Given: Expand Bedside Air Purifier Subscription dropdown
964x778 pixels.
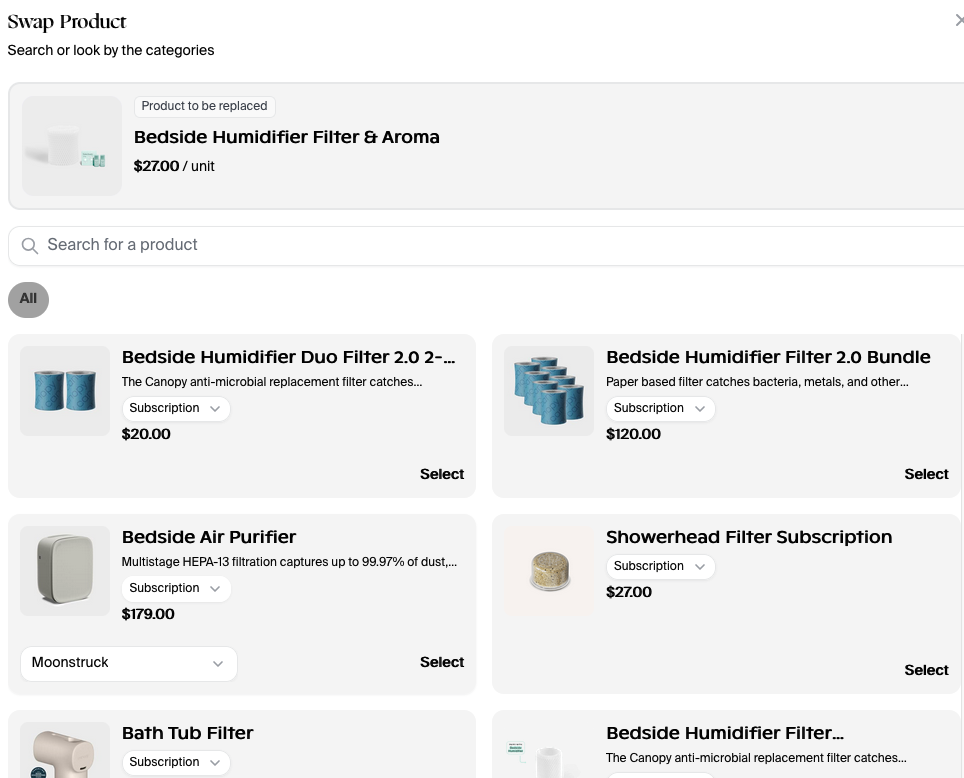Looking at the screenshot, I should (175, 589).
